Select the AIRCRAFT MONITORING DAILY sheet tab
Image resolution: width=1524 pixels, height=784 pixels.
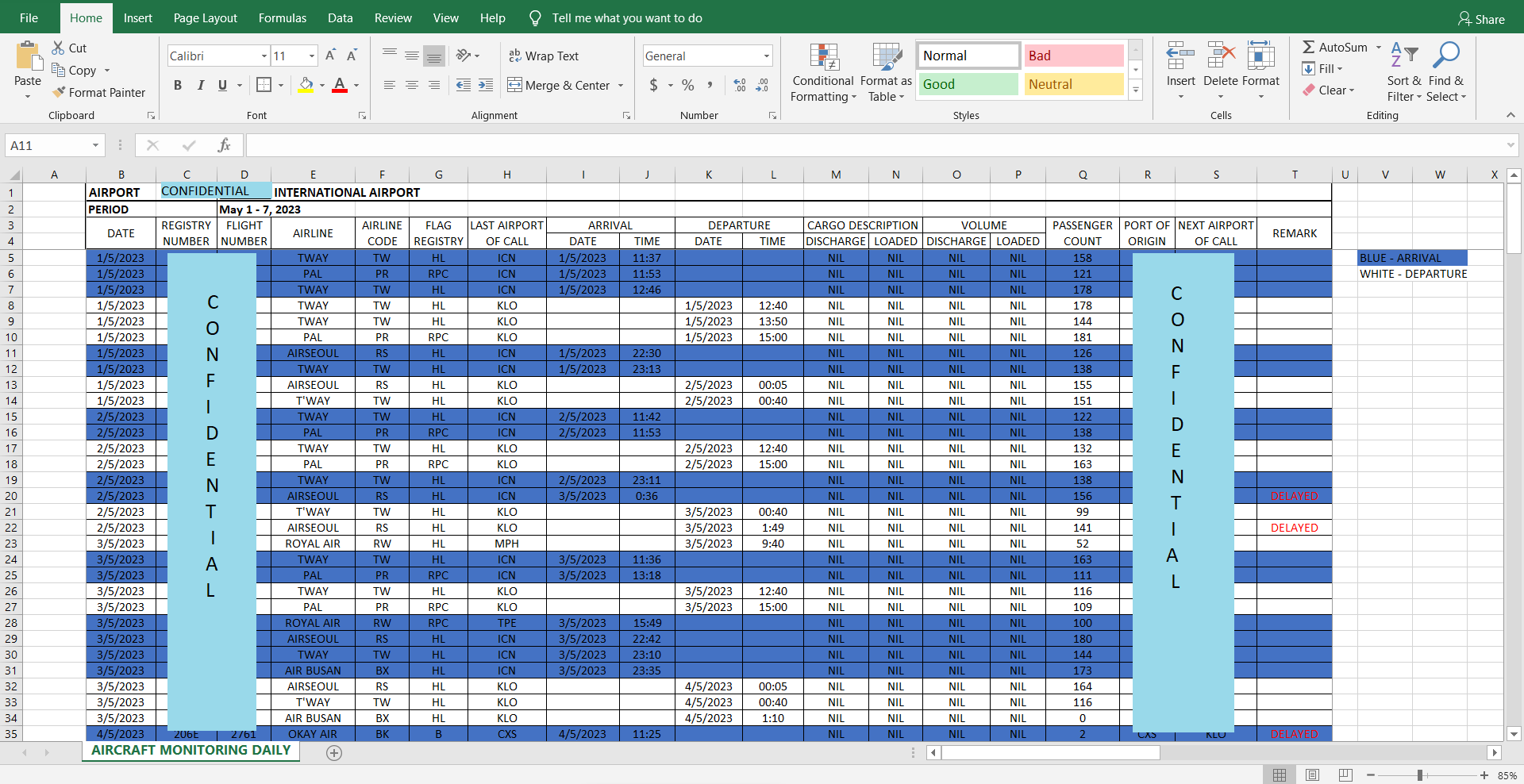[x=191, y=751]
